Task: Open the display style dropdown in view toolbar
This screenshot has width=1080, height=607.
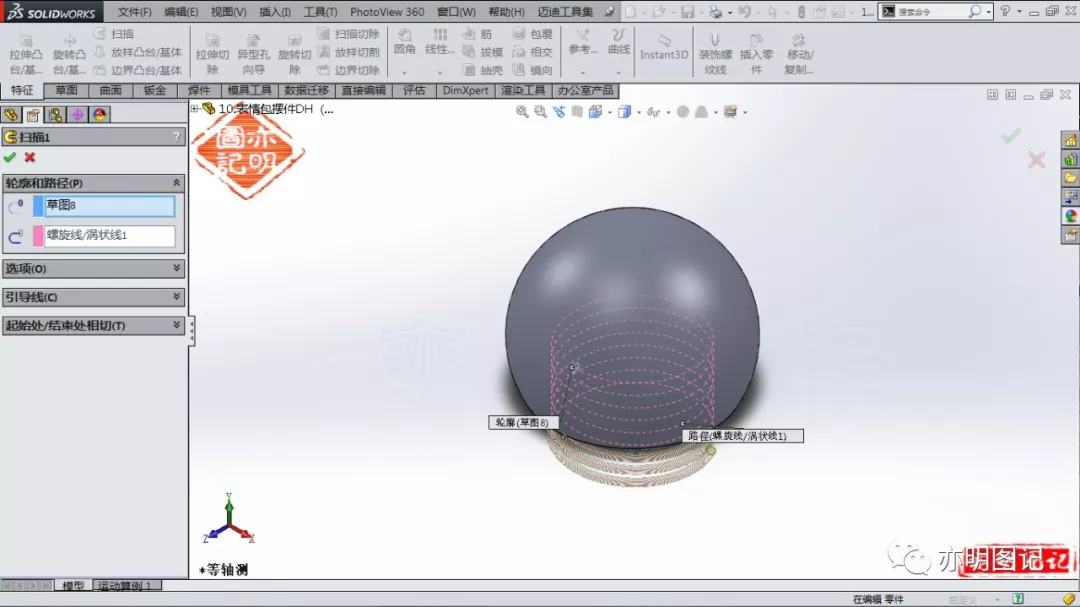Action: (x=639, y=112)
